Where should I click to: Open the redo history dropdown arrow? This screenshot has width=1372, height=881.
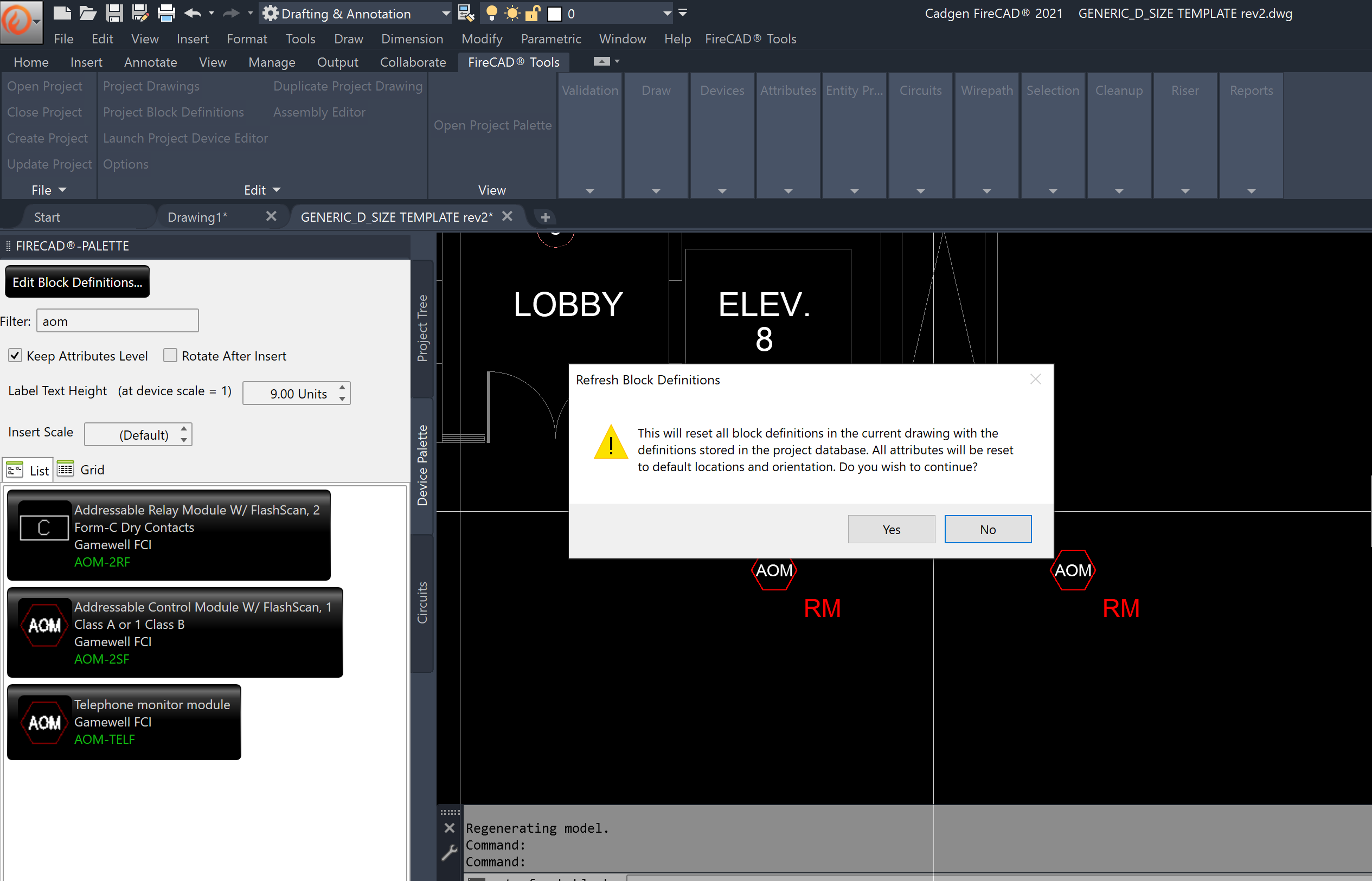point(249,13)
